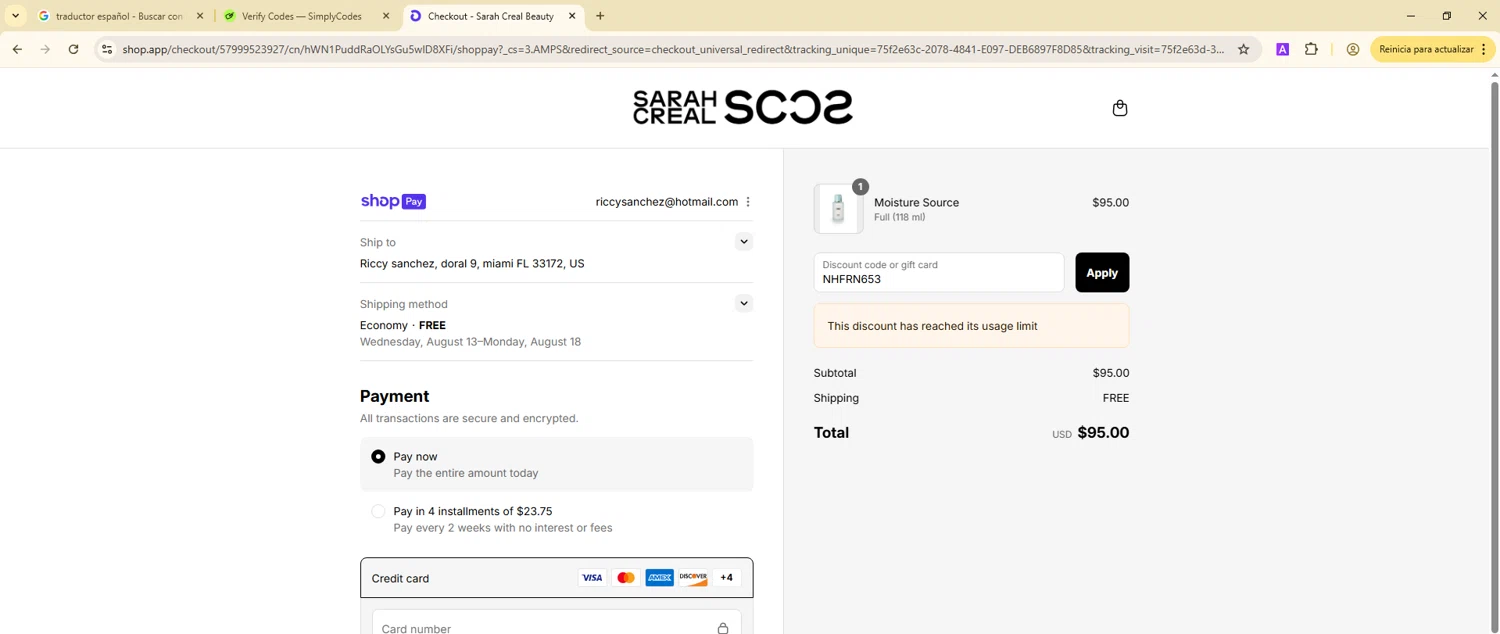The width and height of the screenshot is (1500, 634).
Task: Click the American Express icon
Action: click(x=659, y=578)
